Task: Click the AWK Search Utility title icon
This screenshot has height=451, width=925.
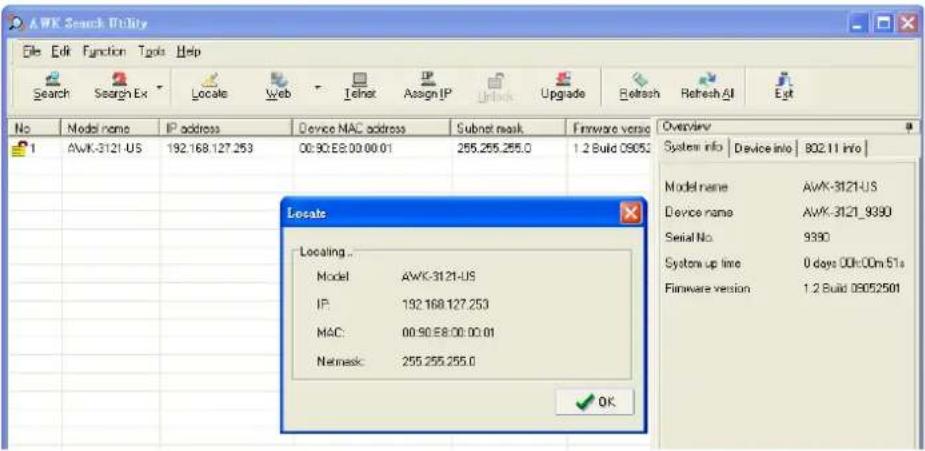Action: (x=15, y=24)
